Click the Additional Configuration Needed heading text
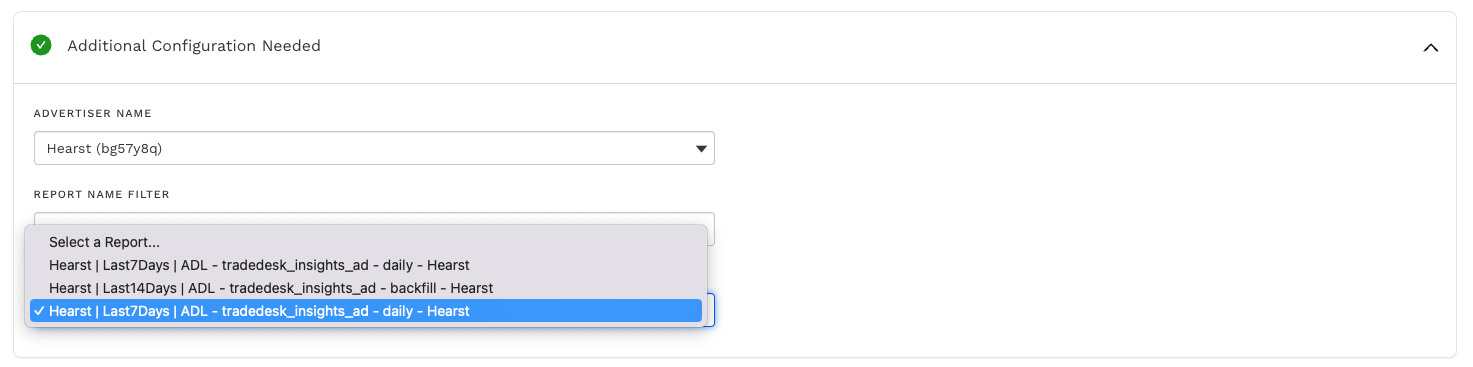This screenshot has height=367, width=1473. click(x=194, y=46)
